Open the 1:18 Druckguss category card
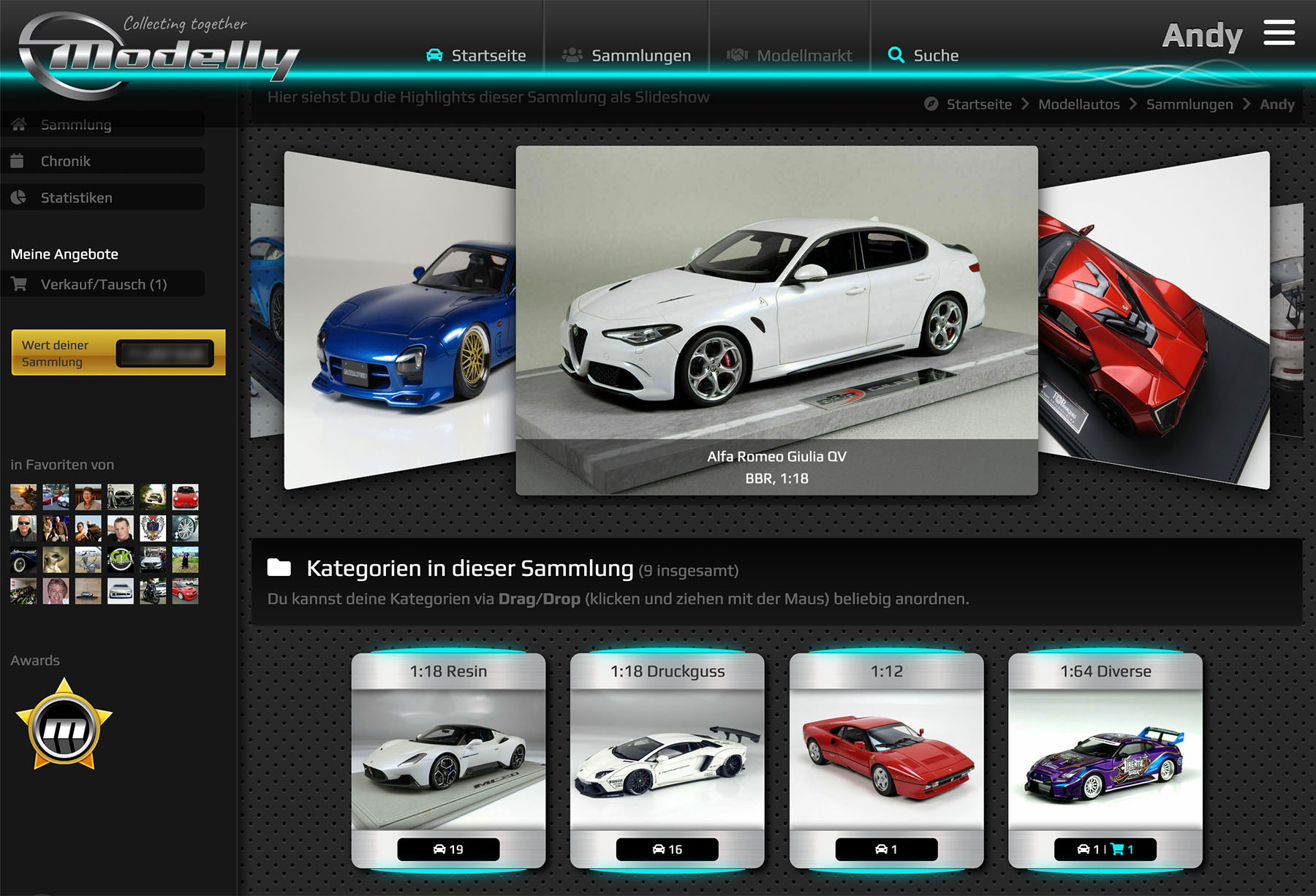The width and height of the screenshot is (1316, 896). pos(667,760)
